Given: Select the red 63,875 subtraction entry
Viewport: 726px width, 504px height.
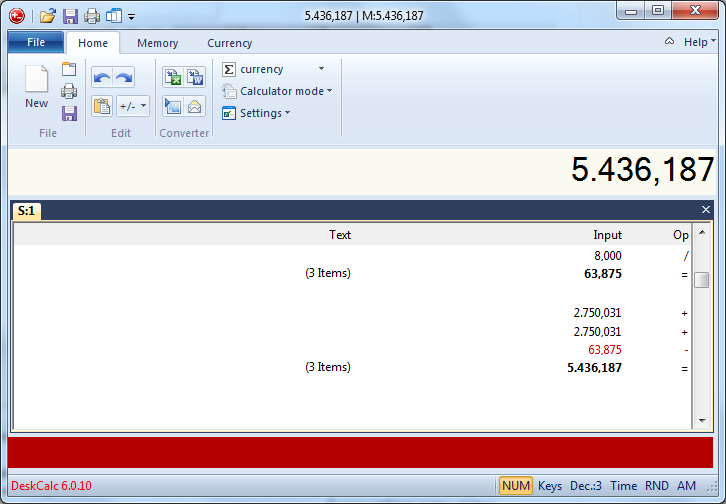Looking at the screenshot, I should [605, 350].
